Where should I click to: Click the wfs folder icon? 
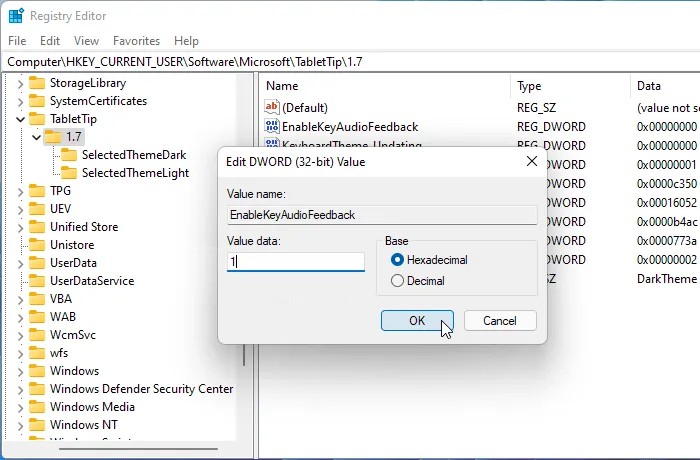coord(37,353)
